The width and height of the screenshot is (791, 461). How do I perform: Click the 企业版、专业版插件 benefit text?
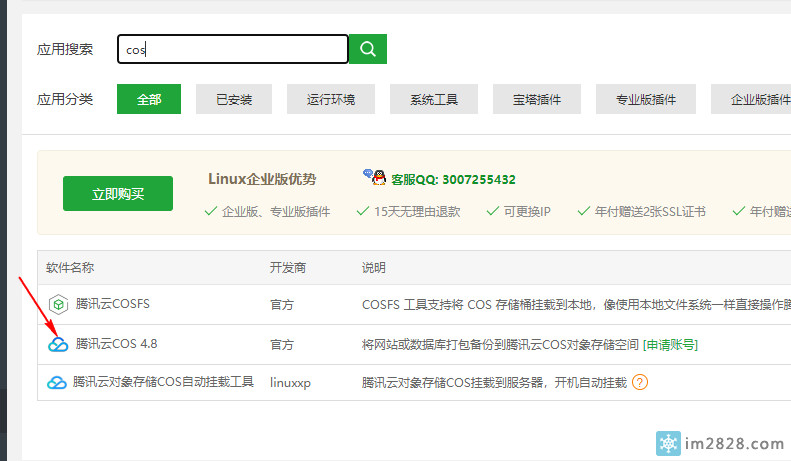276,212
